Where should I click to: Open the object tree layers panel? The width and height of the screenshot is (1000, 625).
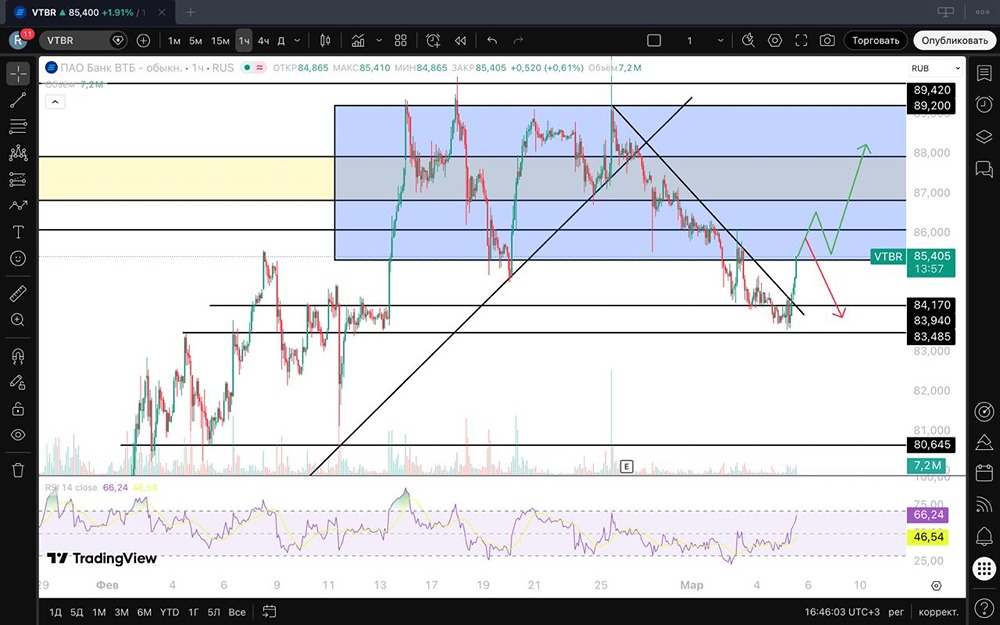coord(984,136)
